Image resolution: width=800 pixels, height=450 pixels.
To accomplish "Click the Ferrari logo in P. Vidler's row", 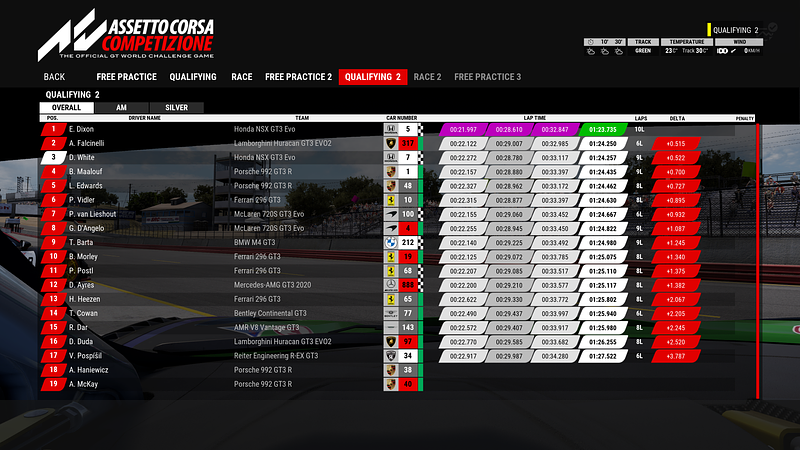I will (391, 200).
